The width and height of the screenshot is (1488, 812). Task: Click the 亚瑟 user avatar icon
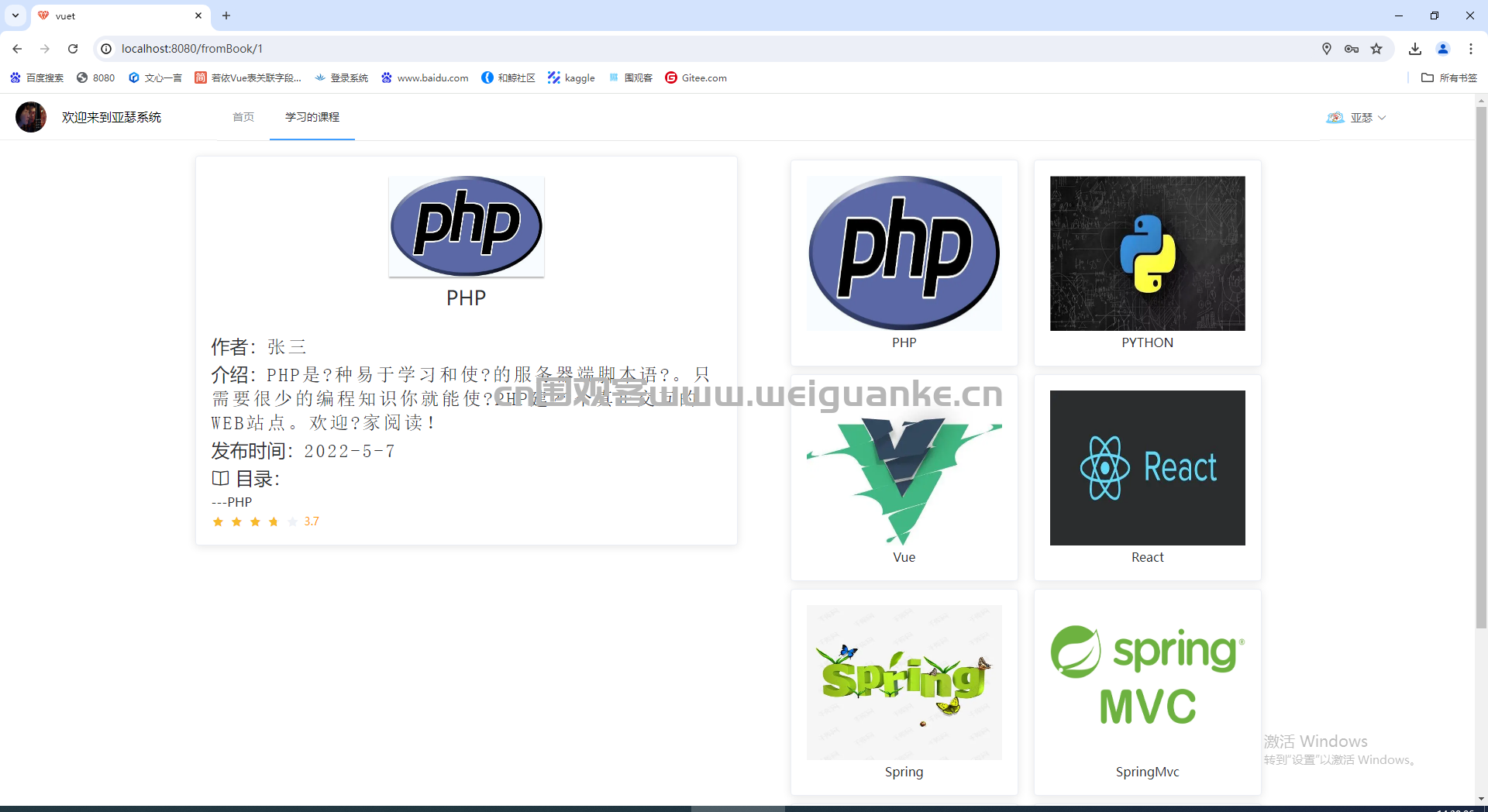point(1335,118)
